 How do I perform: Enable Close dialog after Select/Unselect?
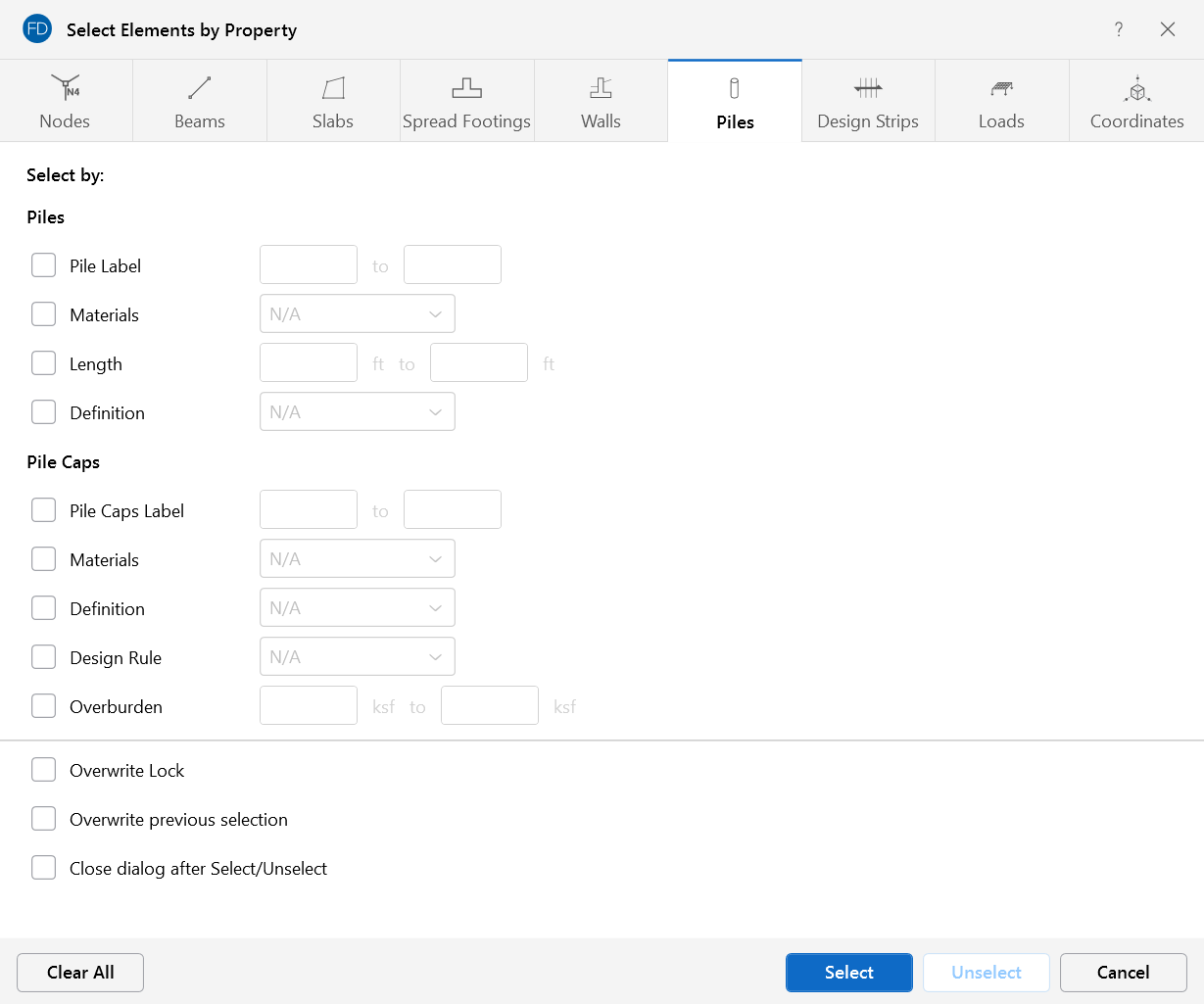(x=44, y=868)
